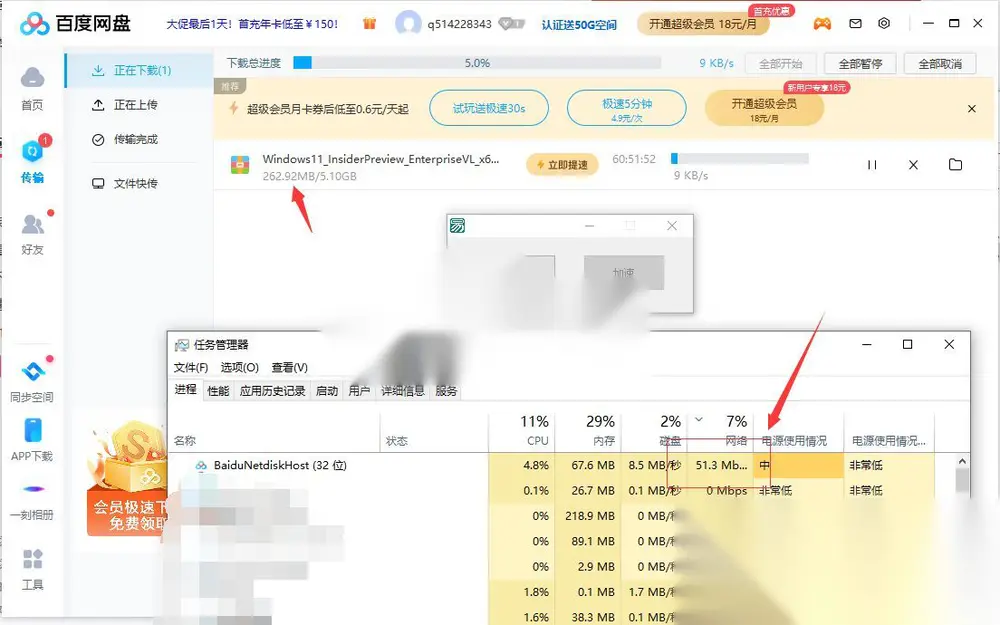Switch to 用户 tab in Task Manager
Screen dimensions: 1000x625
(359, 391)
